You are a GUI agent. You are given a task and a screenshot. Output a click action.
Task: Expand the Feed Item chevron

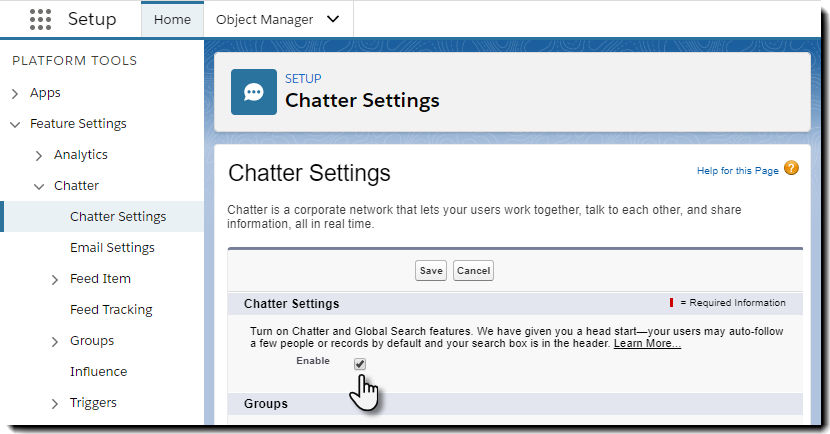pos(55,279)
